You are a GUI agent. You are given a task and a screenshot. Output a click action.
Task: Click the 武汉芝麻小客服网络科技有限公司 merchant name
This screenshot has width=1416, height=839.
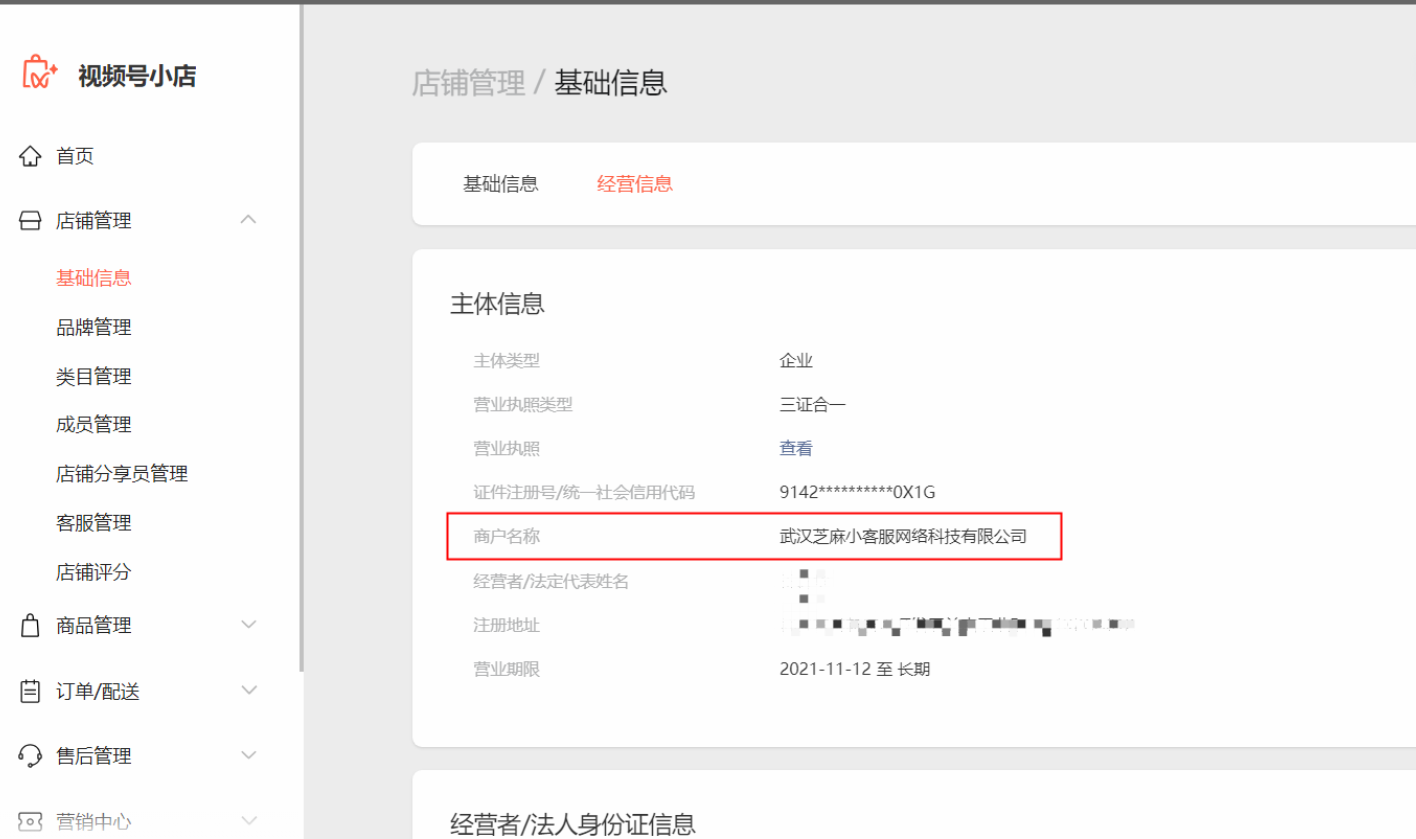904,536
